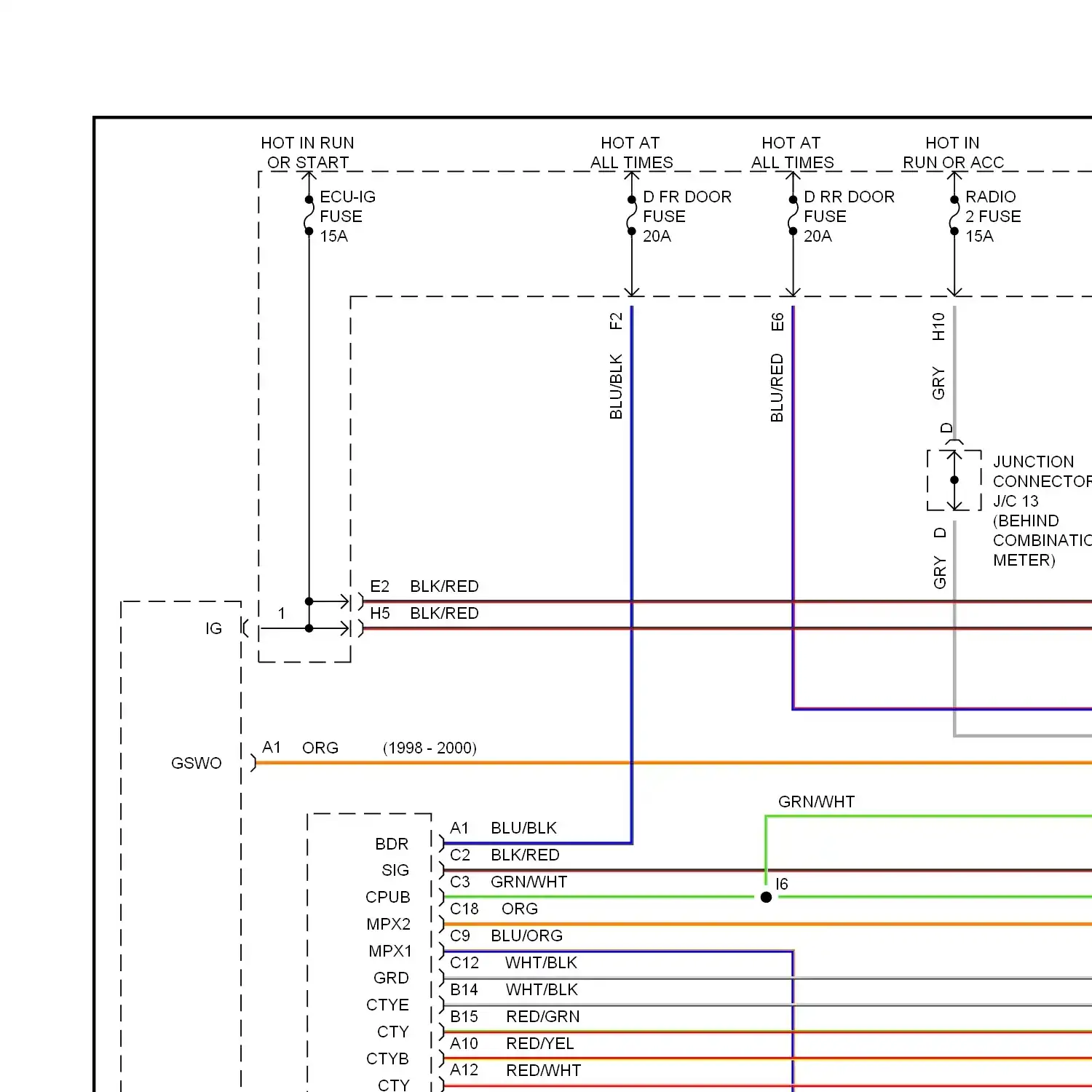Click the junction connector J/C 13 symbol

(954, 480)
